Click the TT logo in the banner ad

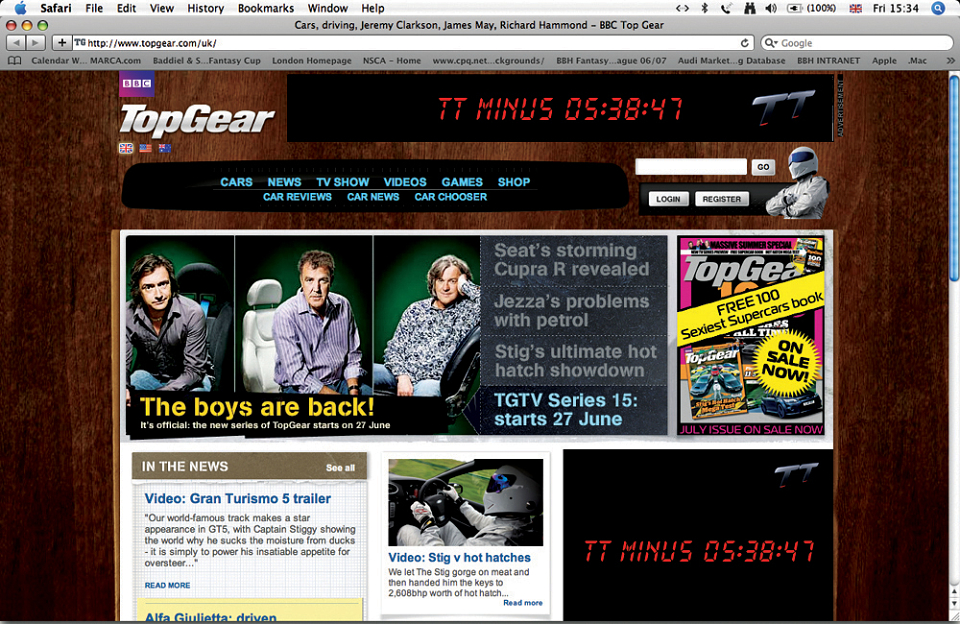click(x=784, y=108)
